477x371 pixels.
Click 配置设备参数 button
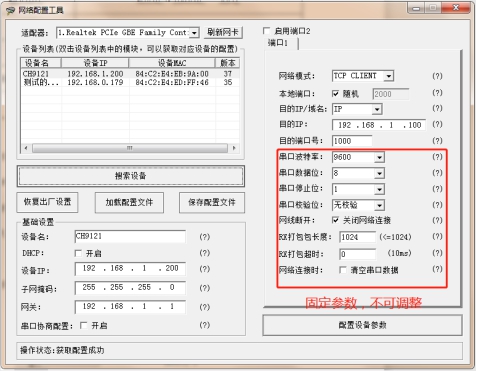click(362, 325)
